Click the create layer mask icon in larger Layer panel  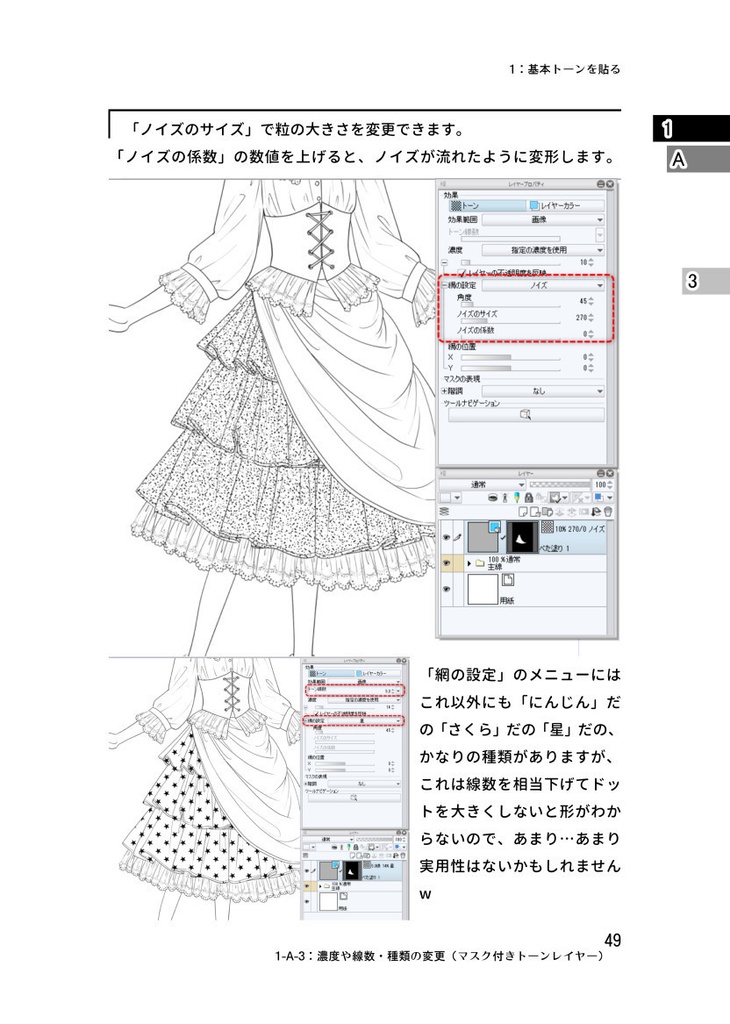click(584, 511)
